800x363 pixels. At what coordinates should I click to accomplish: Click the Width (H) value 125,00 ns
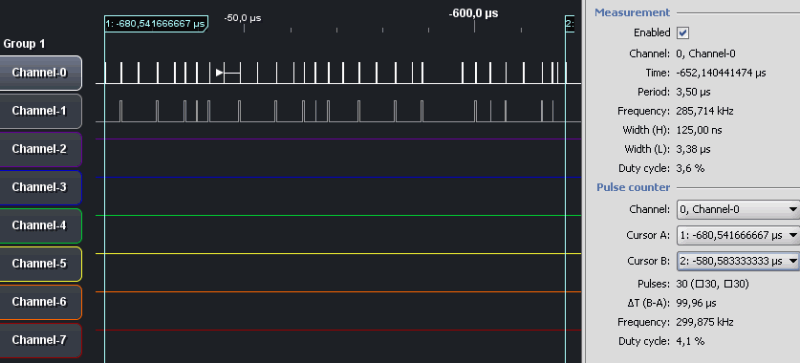tap(699, 130)
